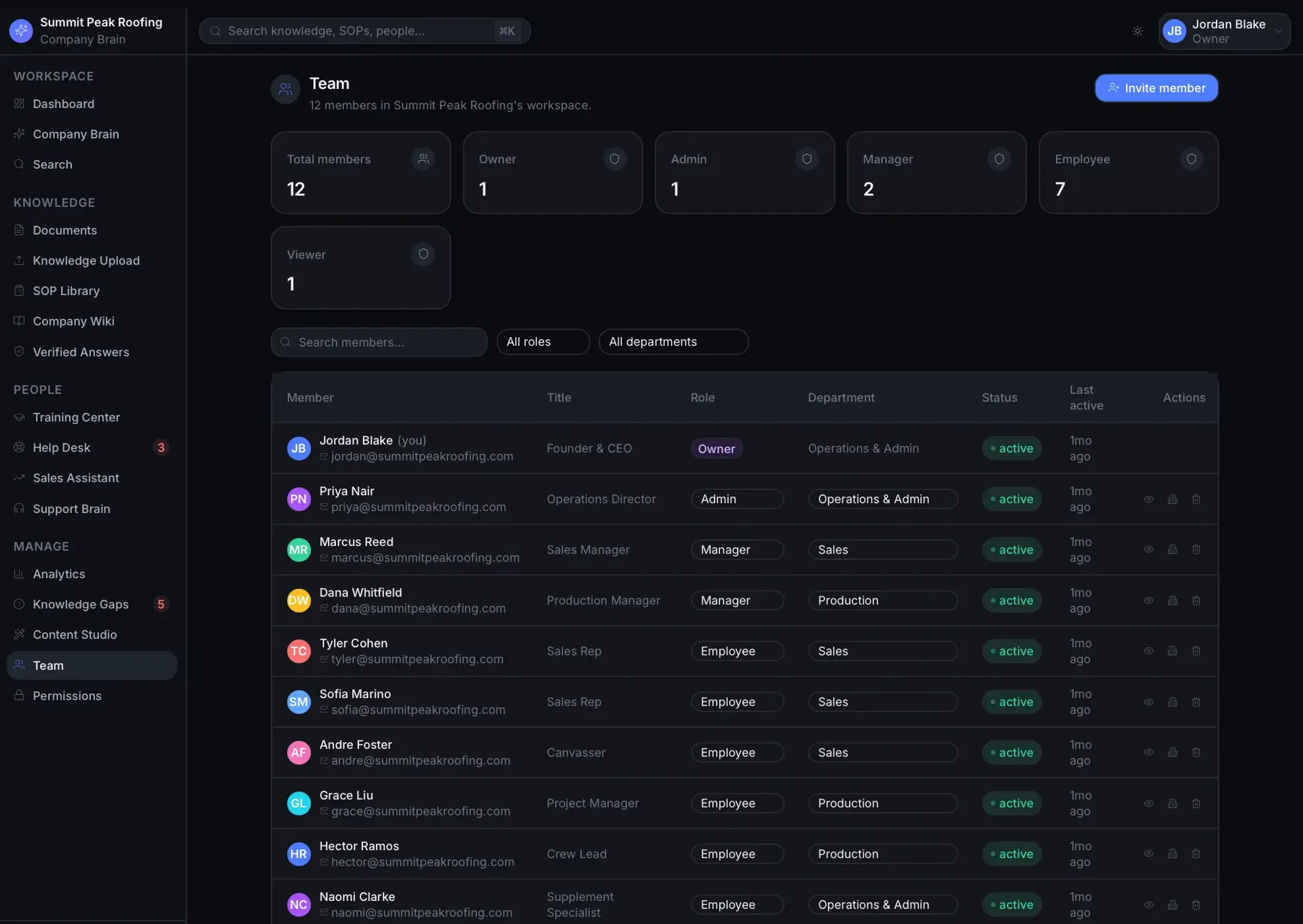The height and width of the screenshot is (924, 1303).
Task: Open Dana Whitfield's Production department dropdown
Action: click(883, 600)
